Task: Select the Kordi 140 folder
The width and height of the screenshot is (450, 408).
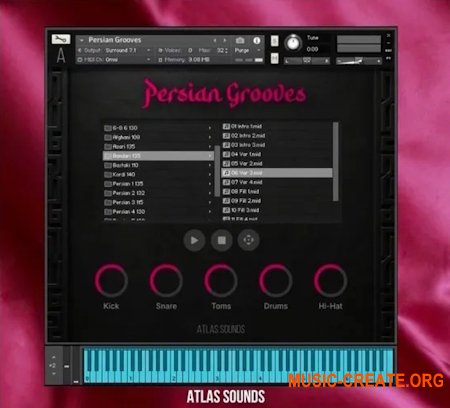Action: tap(158, 174)
